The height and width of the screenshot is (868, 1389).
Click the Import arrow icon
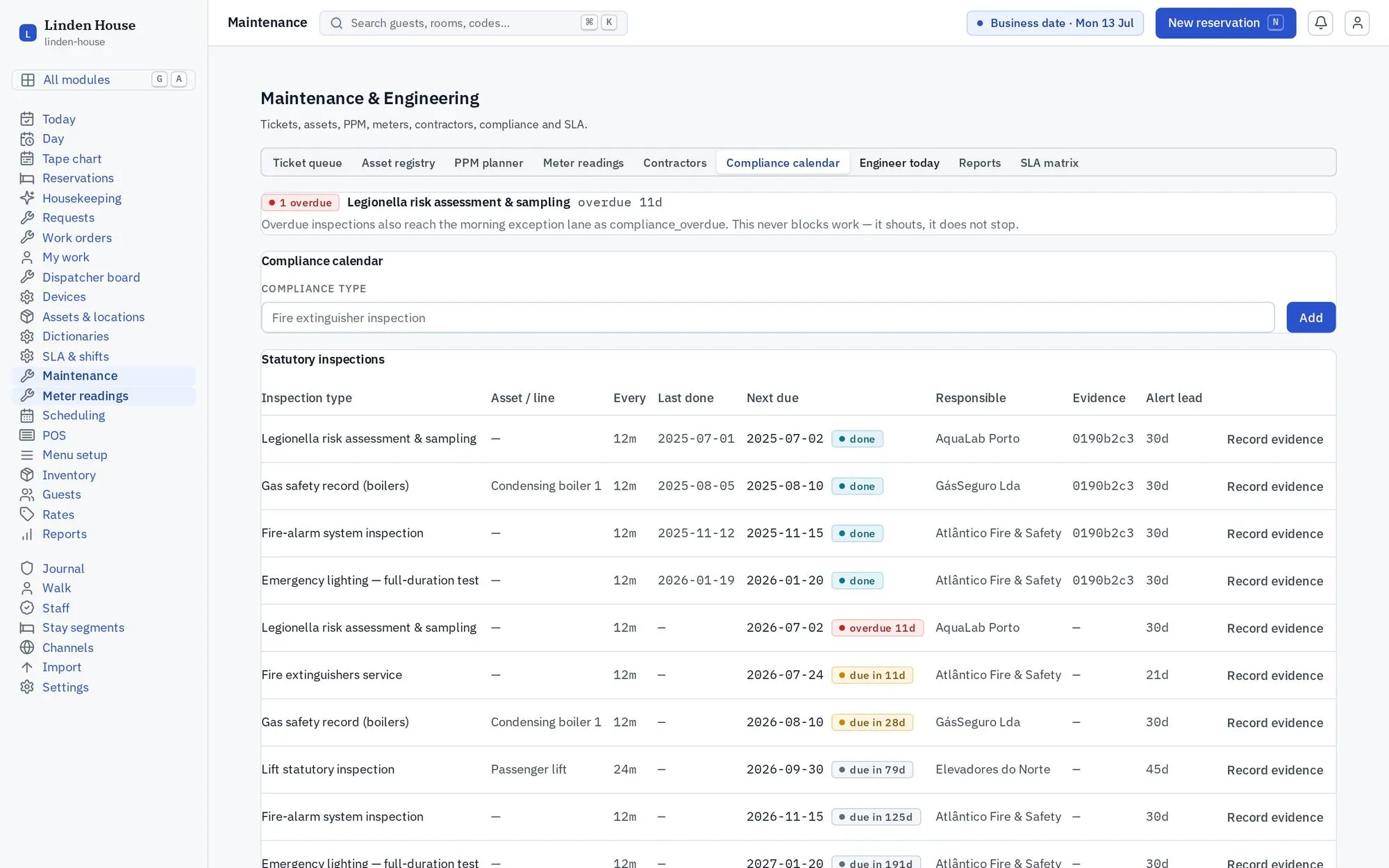[x=27, y=667]
